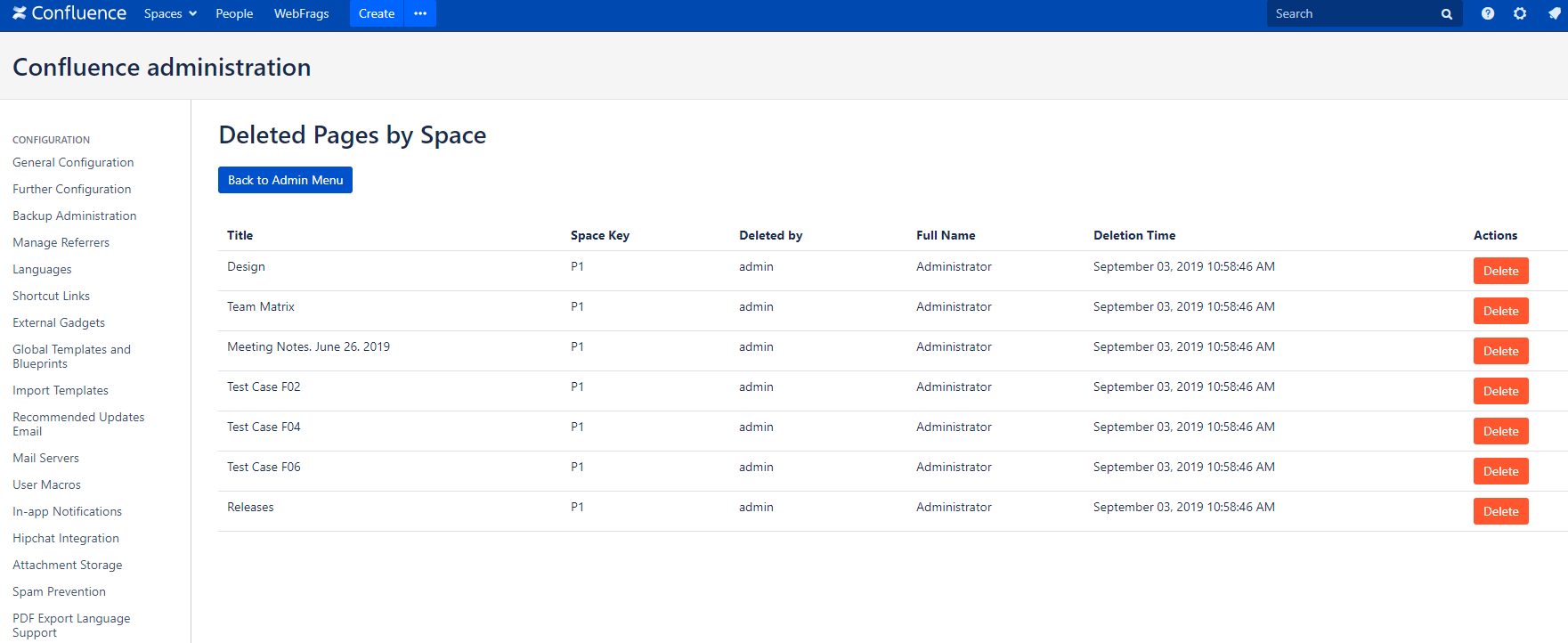Select the Releases title cell
This screenshot has width=1568, height=643.
tap(250, 507)
